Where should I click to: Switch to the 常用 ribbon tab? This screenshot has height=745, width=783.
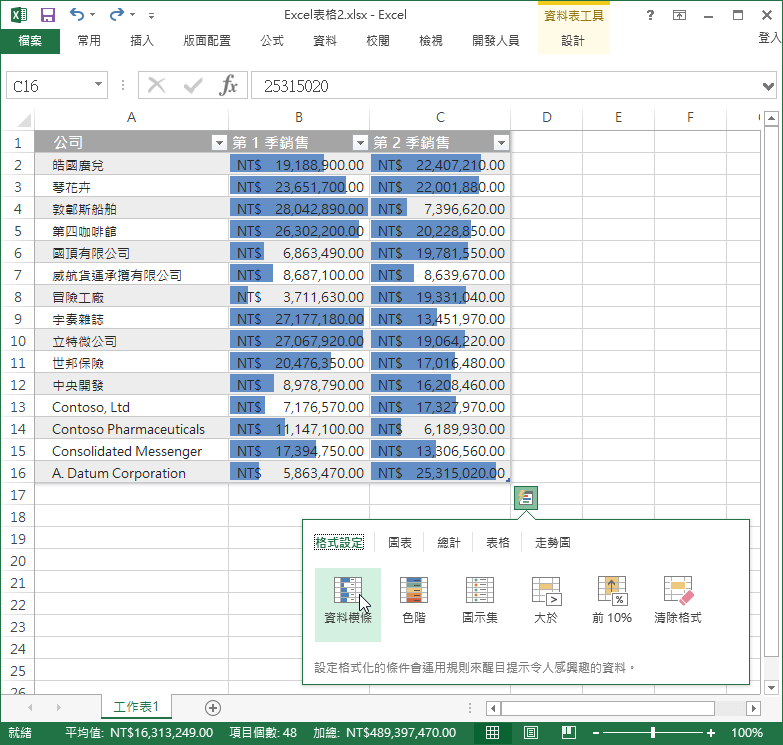89,41
